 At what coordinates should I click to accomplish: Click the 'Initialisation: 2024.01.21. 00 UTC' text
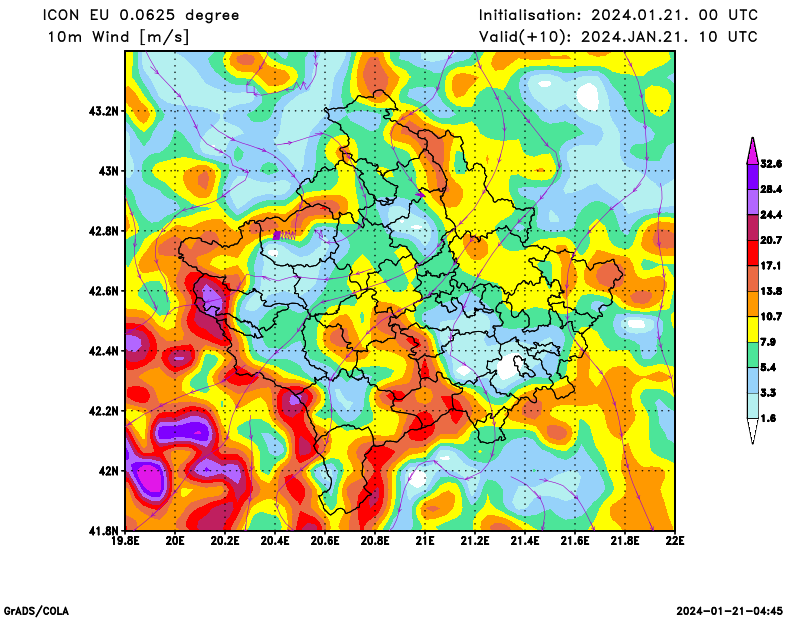pyautogui.click(x=618, y=15)
